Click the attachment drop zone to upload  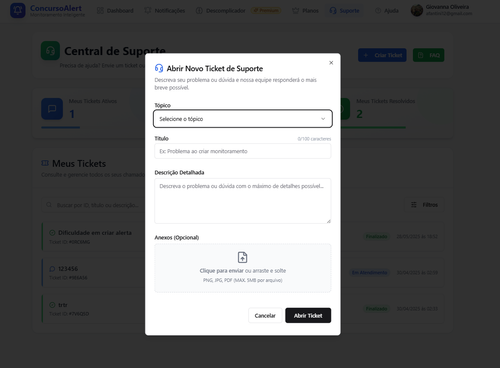click(x=243, y=268)
